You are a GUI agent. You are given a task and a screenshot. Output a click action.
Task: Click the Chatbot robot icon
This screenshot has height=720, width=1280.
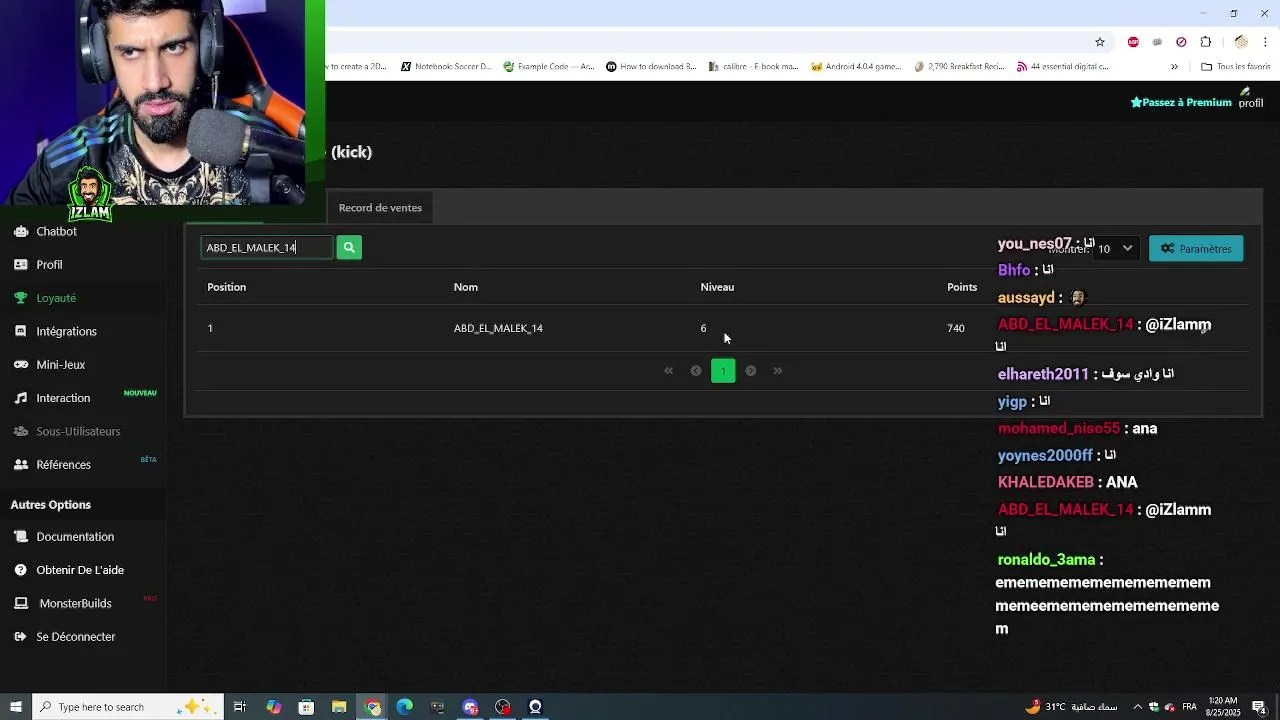(21, 231)
